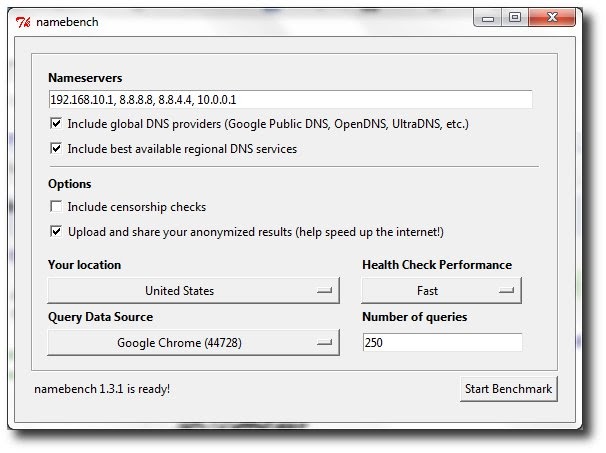Enable Include censorship checks option
Image resolution: width=606 pixels, height=453 pixels.
point(56,206)
